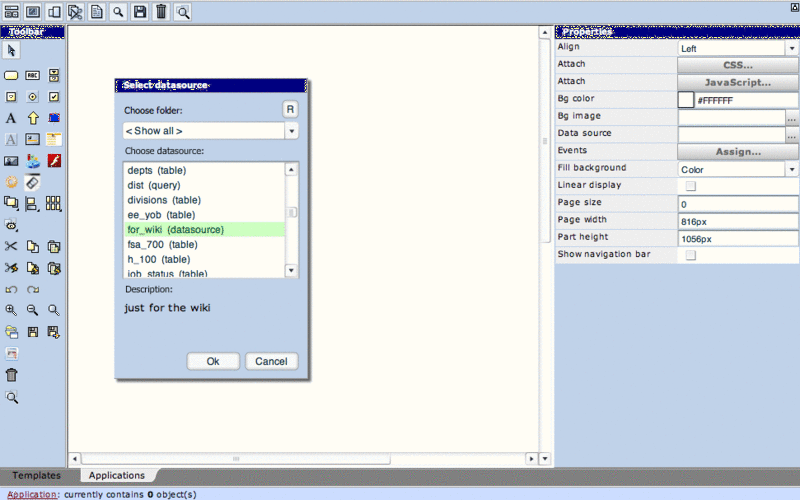Viewport: 800px width, 500px height.
Task: Click the scissors cut icon
Action: click(x=11, y=246)
